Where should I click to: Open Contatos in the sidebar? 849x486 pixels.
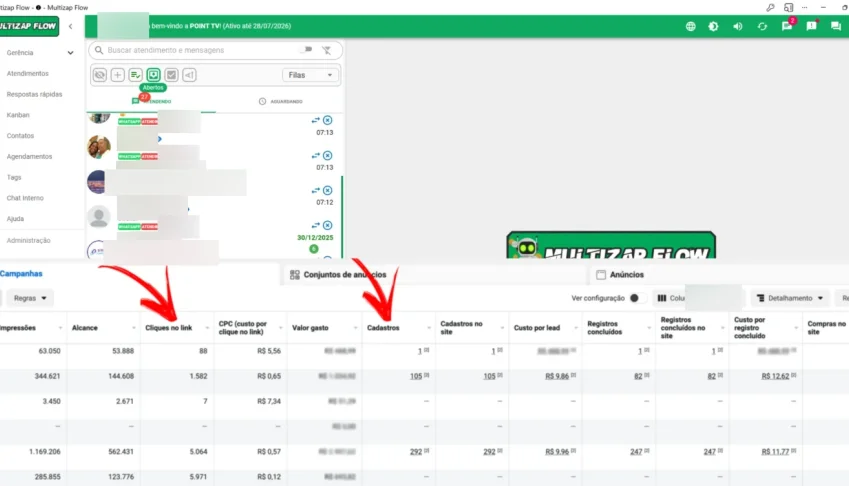[21, 136]
